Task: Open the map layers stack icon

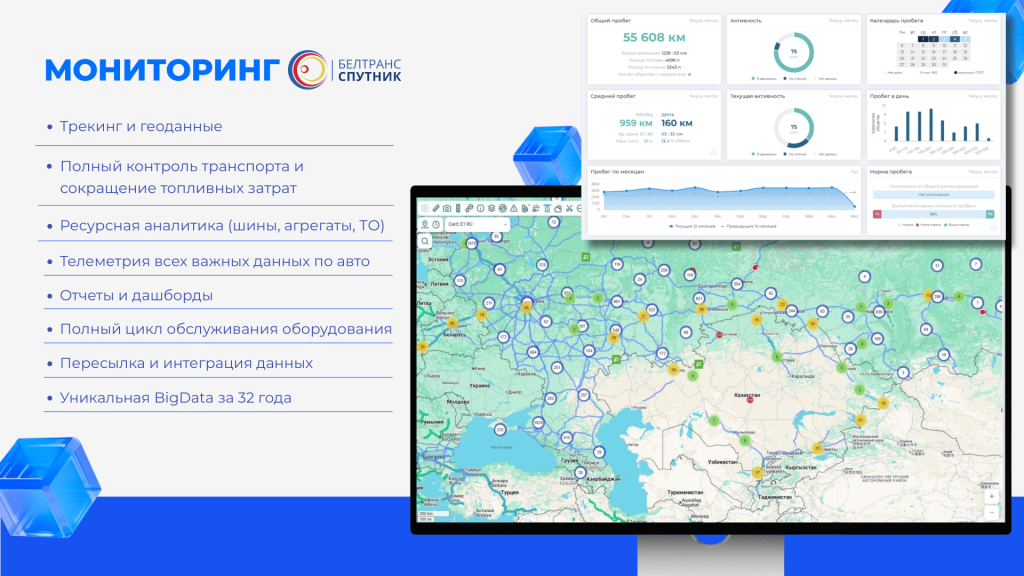Action: 491,208
